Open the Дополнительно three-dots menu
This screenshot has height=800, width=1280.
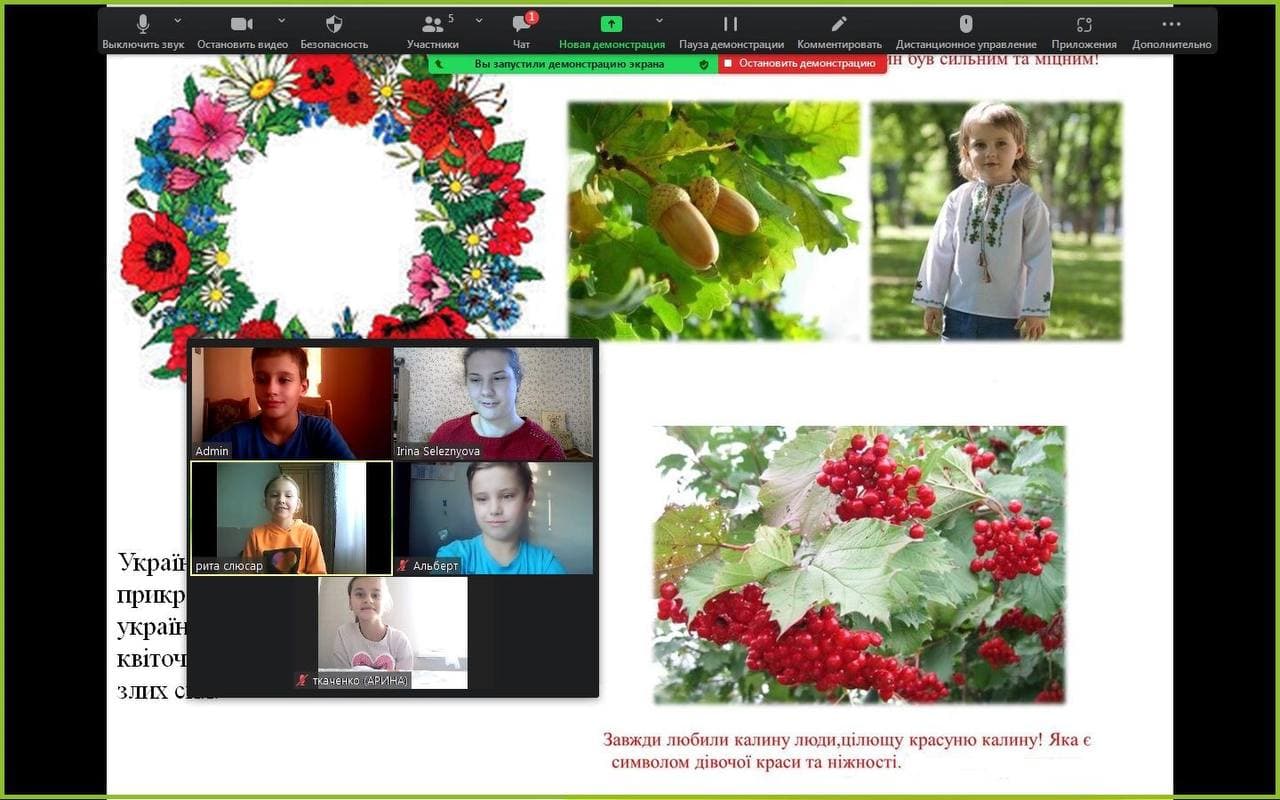tap(1171, 25)
